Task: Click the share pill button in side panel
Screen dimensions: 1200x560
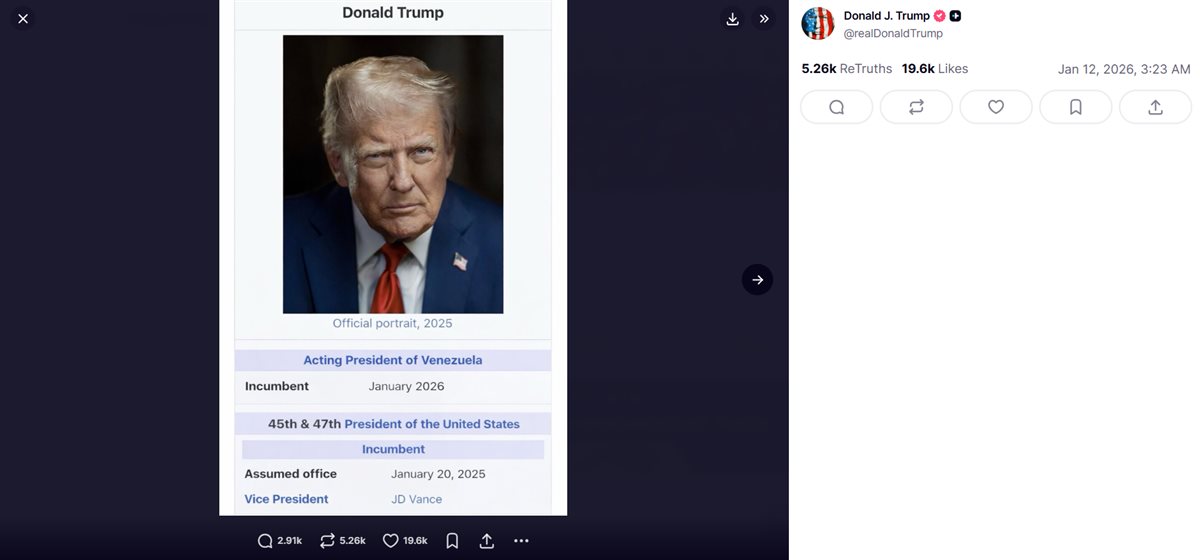Action: (x=1155, y=107)
